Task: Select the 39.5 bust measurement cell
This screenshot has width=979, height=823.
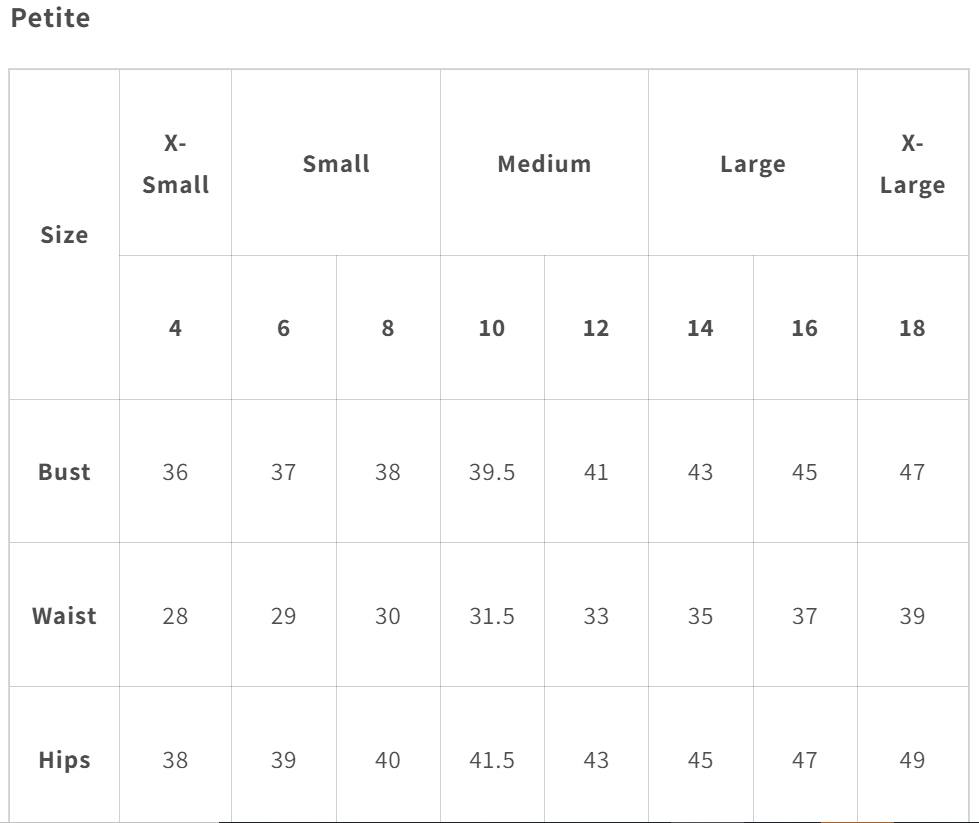Action: coord(492,472)
